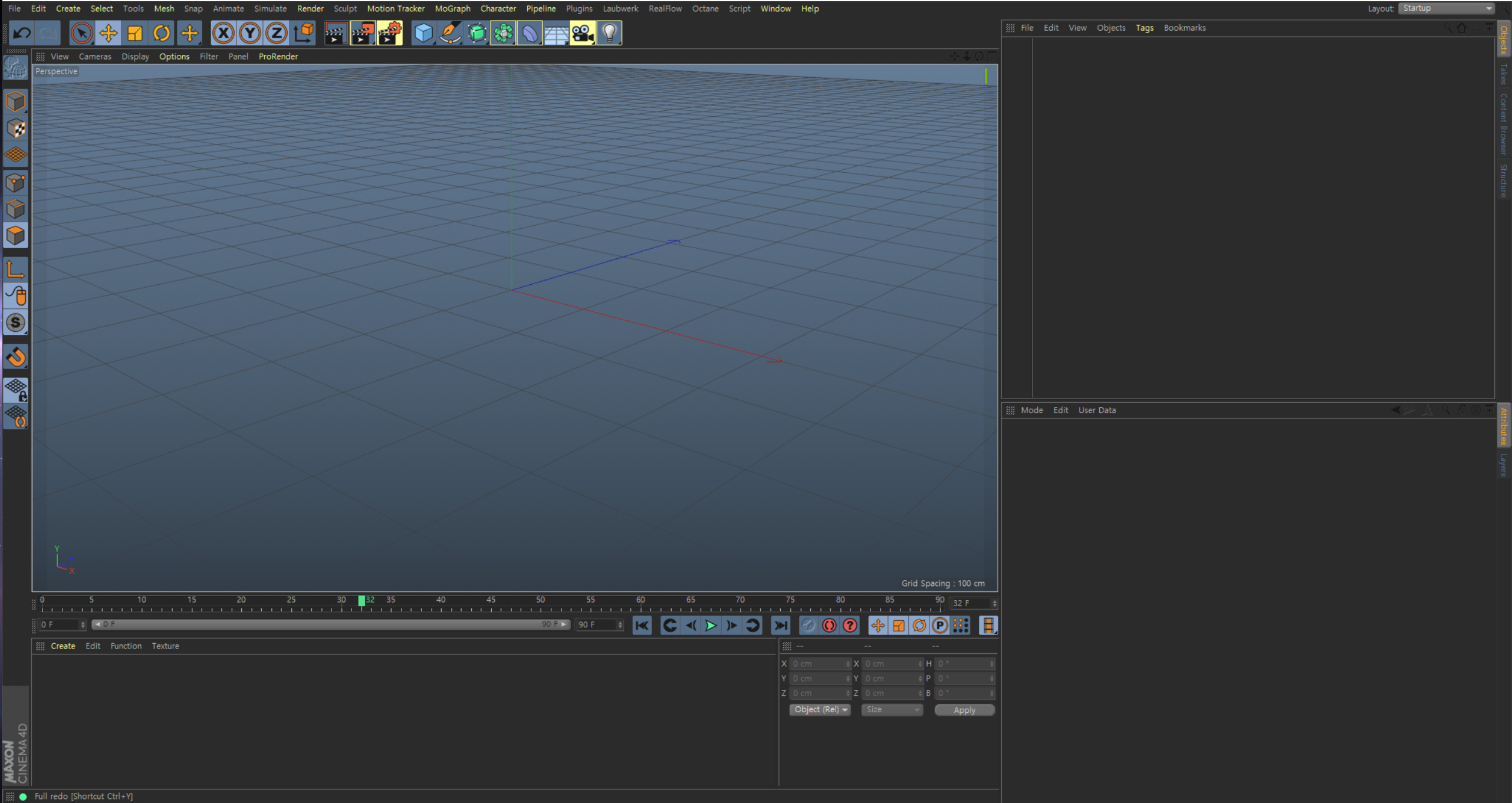Image resolution: width=1512 pixels, height=803 pixels.
Task: Click the green Subdivision Surface generator icon
Action: click(476, 33)
